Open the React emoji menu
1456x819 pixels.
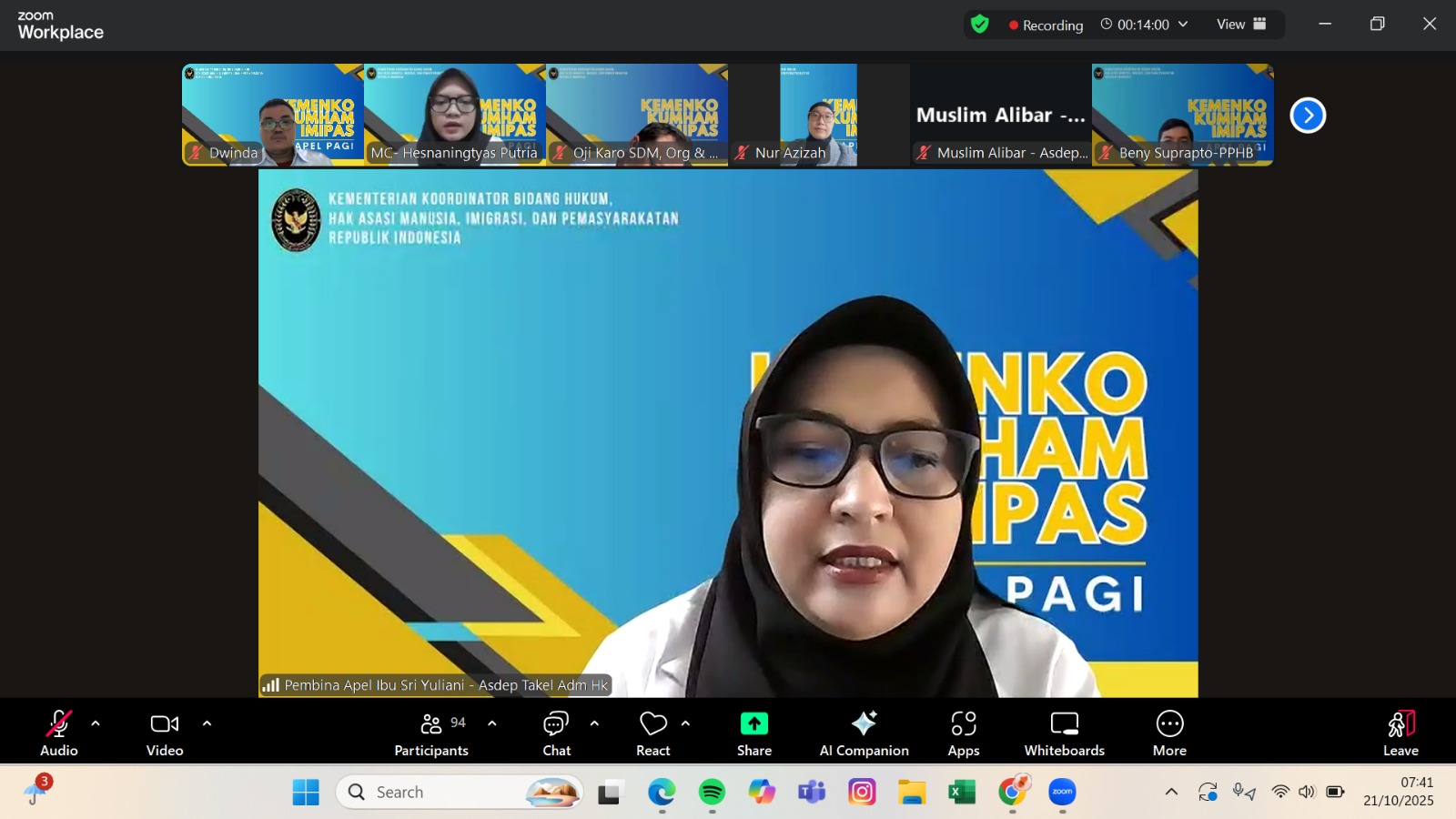click(x=653, y=733)
